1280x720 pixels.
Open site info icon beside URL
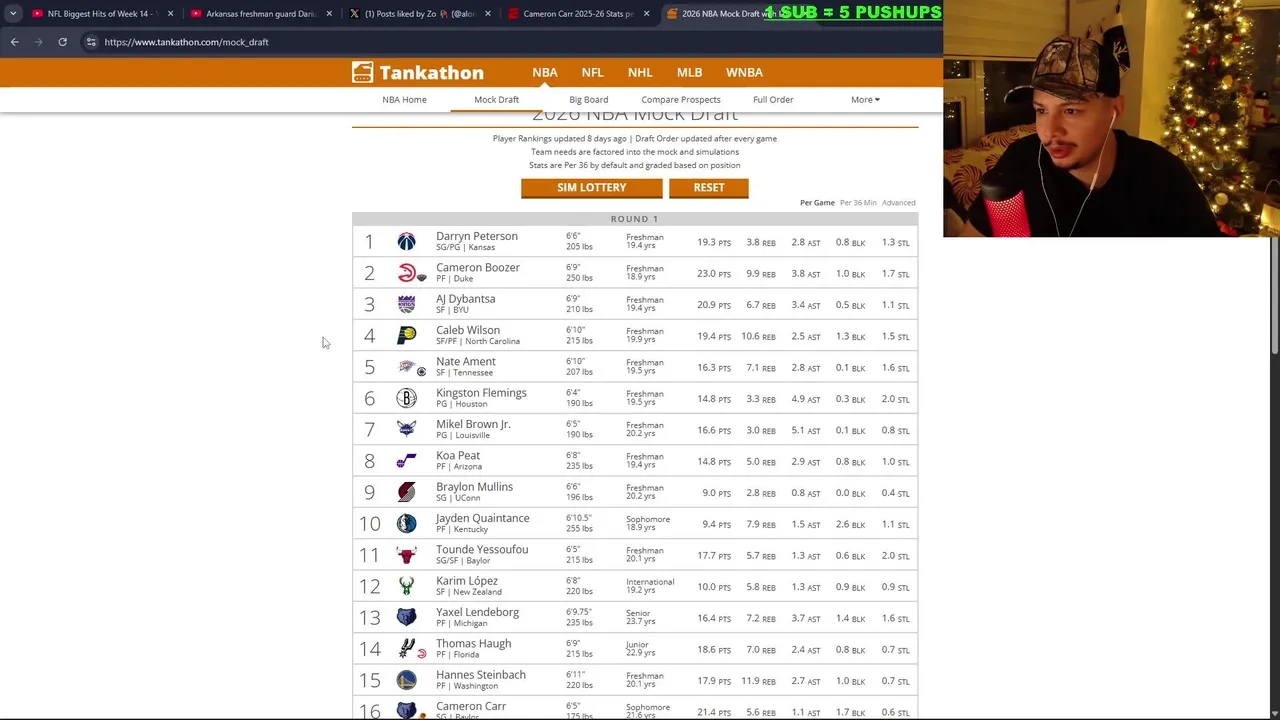point(90,42)
